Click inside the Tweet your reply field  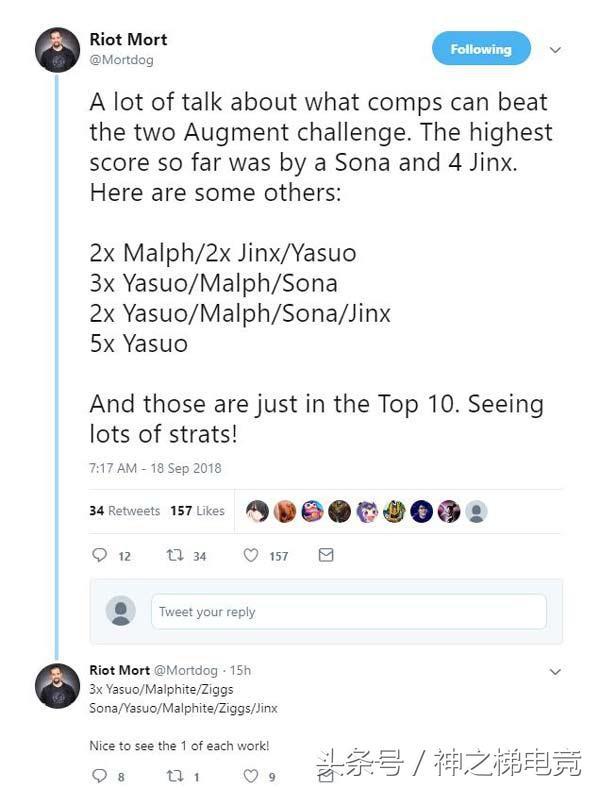[348, 612]
